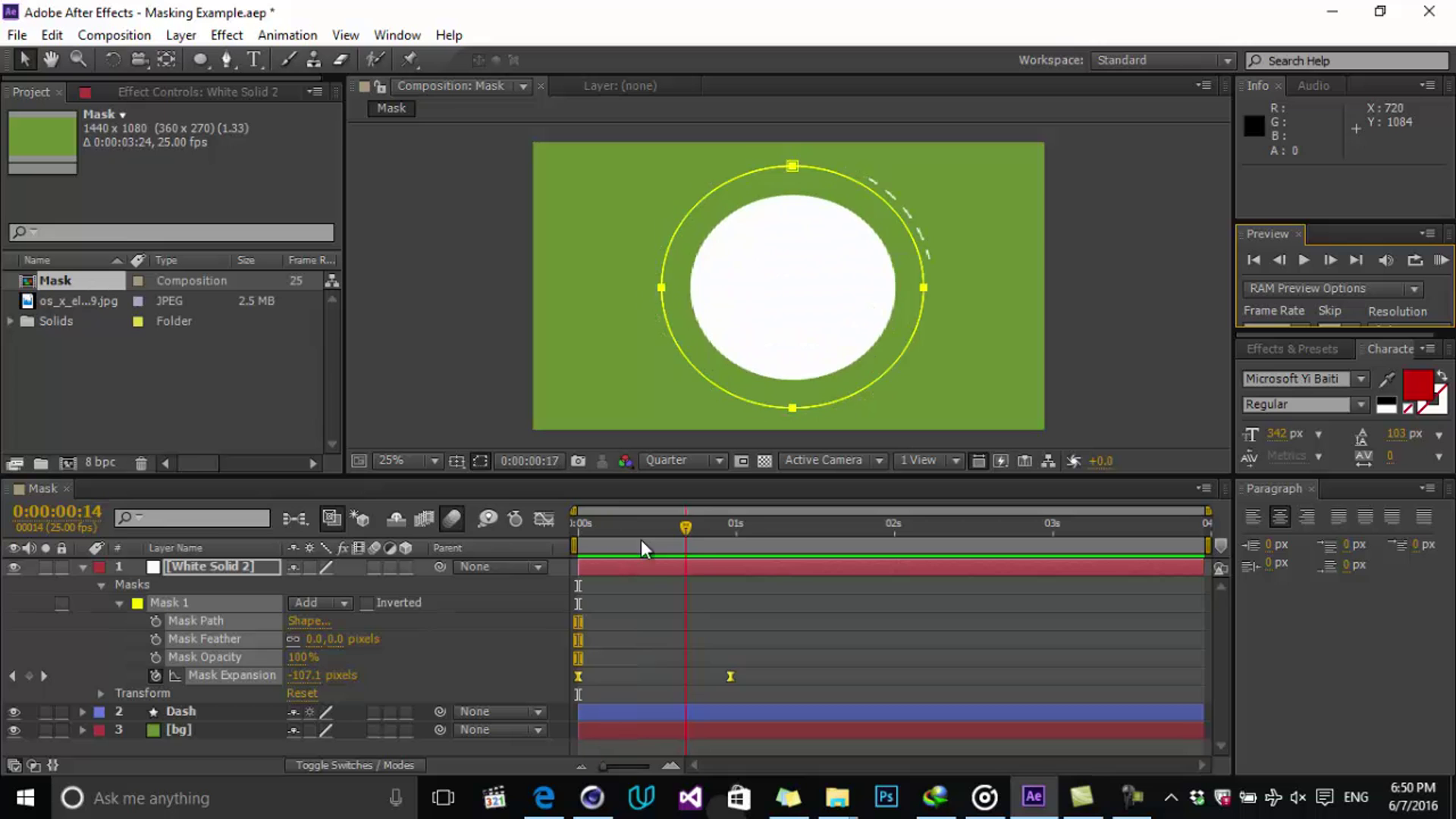Image resolution: width=1456 pixels, height=819 pixels.
Task: Switch to the Audio tab
Action: pyautogui.click(x=1313, y=86)
